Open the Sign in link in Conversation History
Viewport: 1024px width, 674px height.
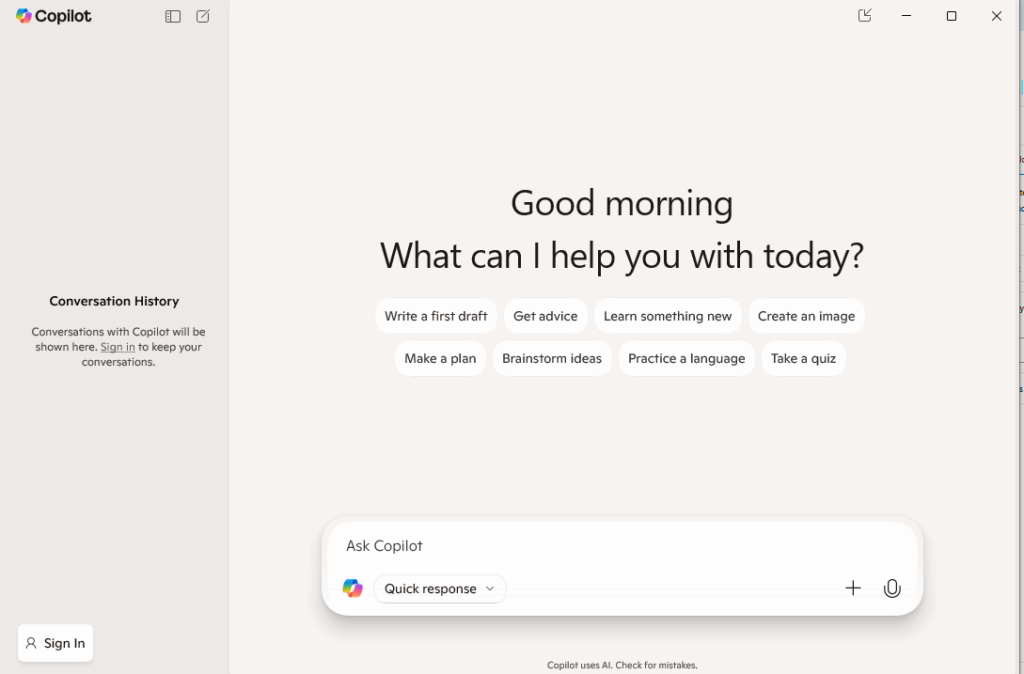(117, 347)
